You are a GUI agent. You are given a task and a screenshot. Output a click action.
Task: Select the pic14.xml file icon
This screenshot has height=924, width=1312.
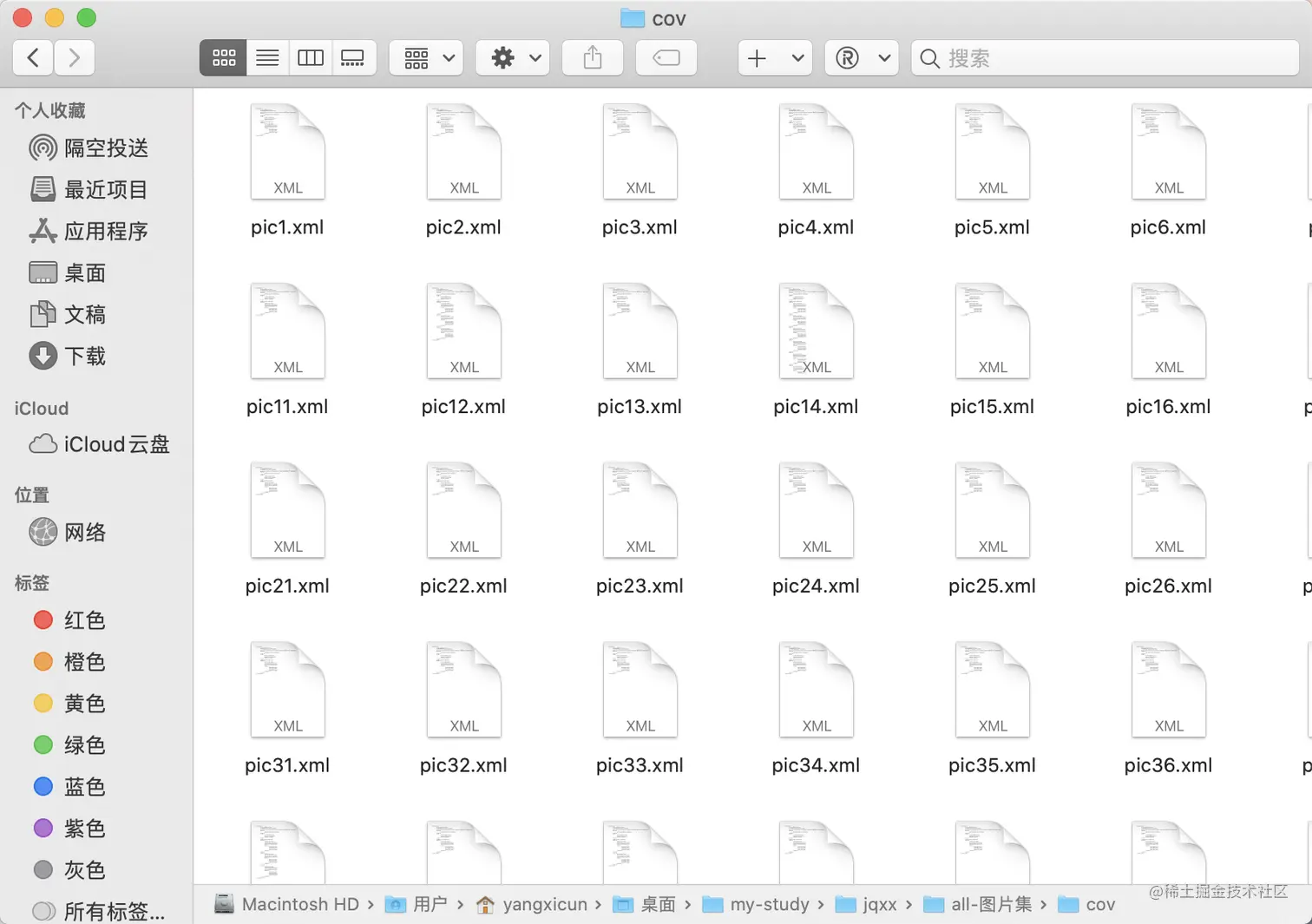point(817,331)
